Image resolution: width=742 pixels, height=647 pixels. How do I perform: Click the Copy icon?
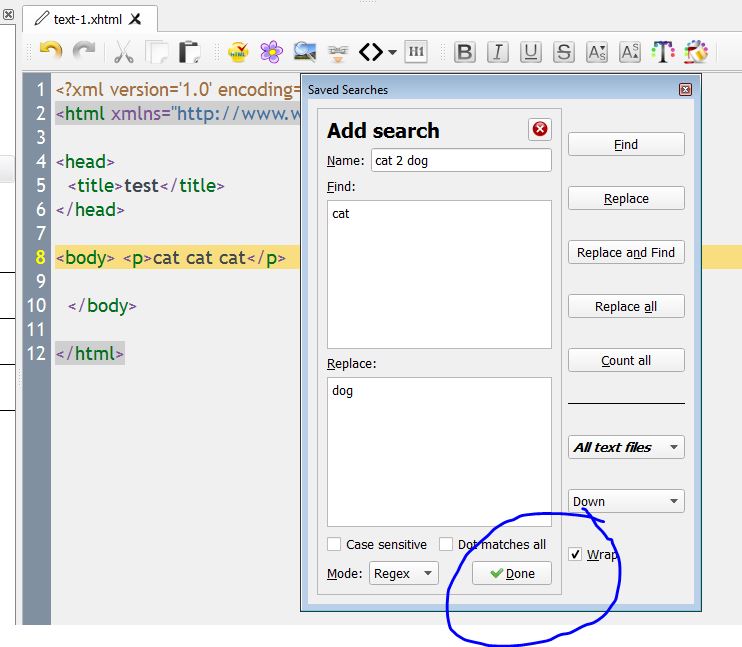pyautogui.click(x=157, y=52)
